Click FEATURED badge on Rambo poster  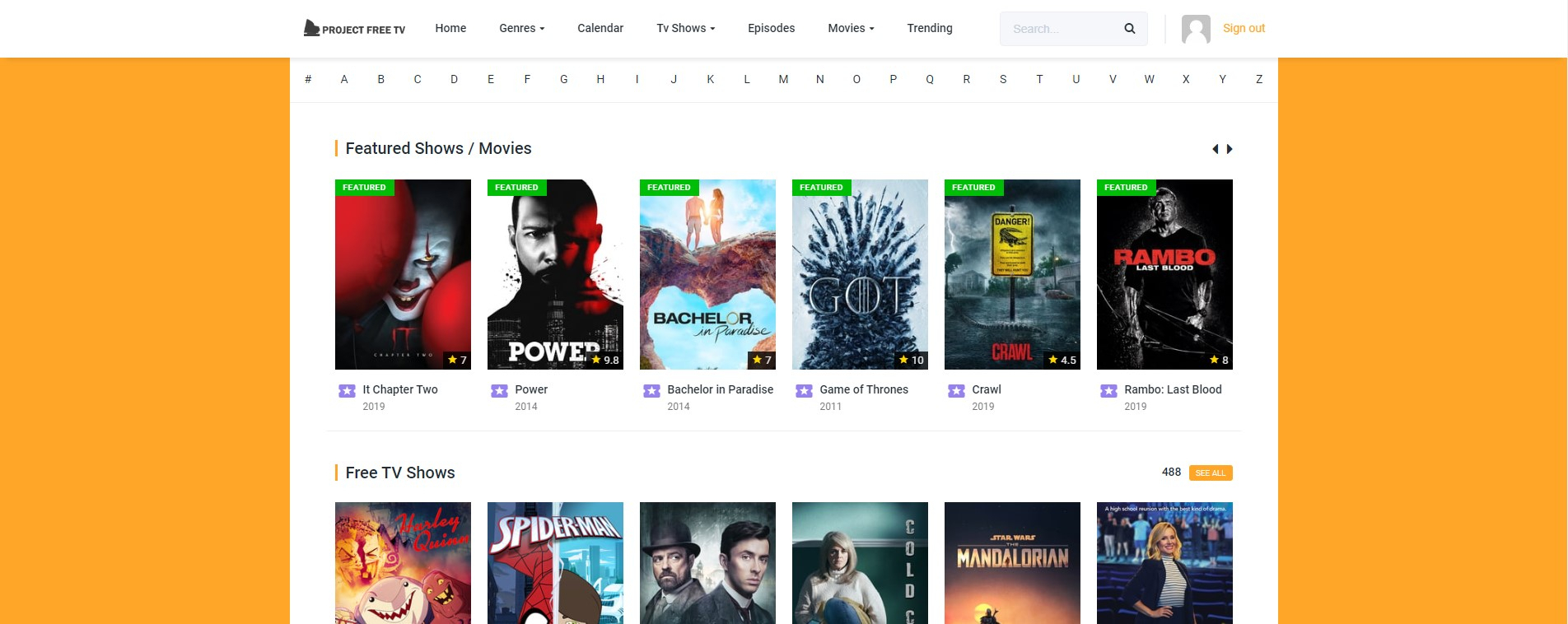coord(1126,188)
